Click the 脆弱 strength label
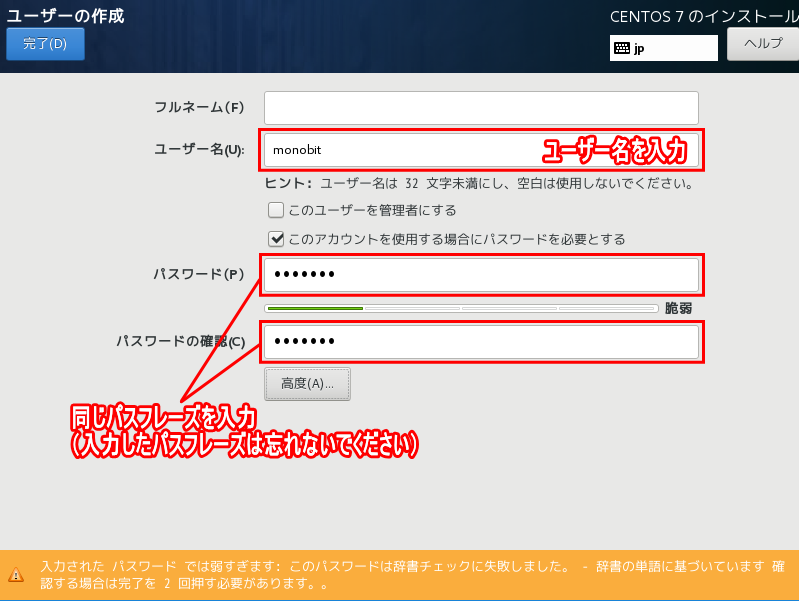The image size is (799, 601). (678, 308)
